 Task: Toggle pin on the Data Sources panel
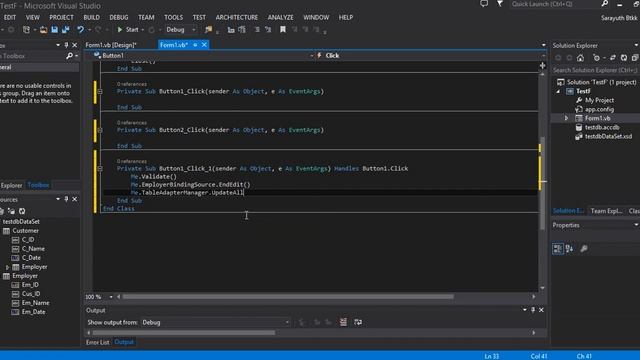tap(66, 199)
